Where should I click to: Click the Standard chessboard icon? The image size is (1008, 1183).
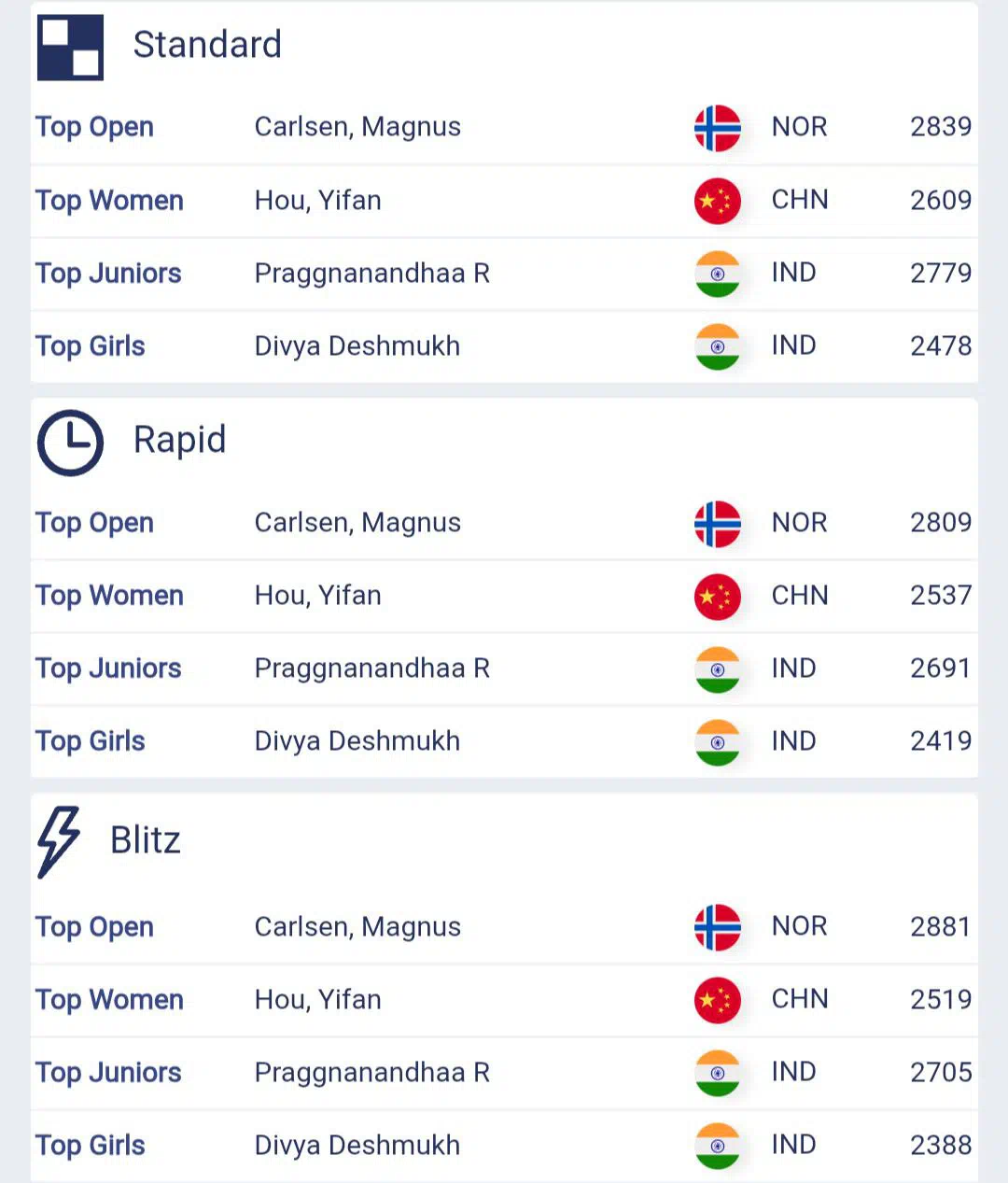[x=70, y=47]
